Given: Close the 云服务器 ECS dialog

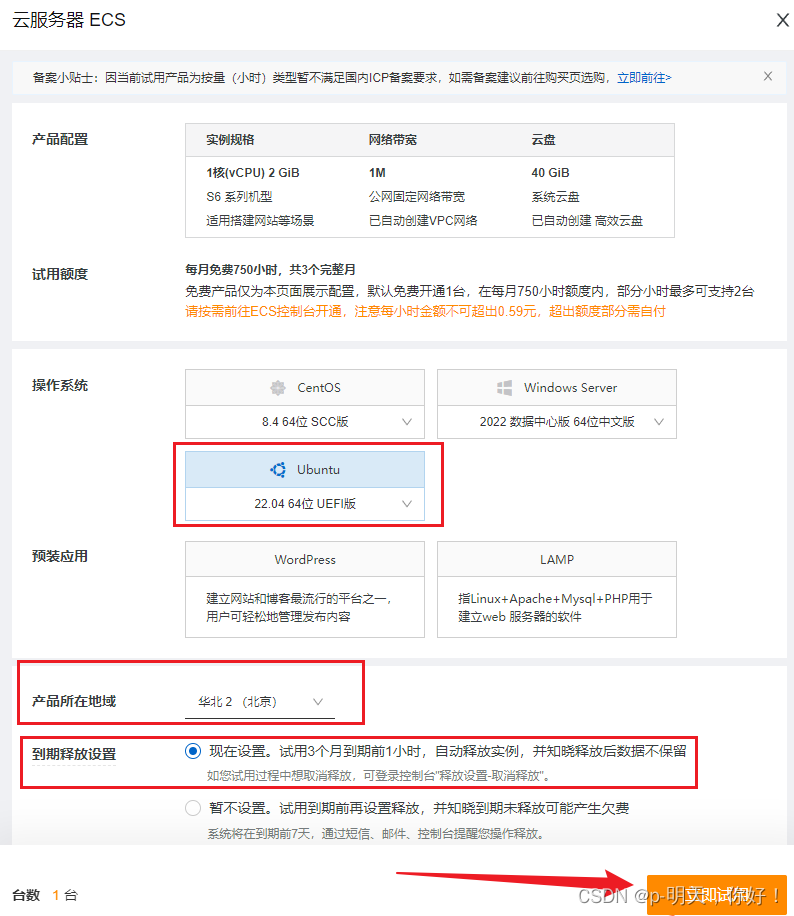Looking at the screenshot, I should pos(782,20).
